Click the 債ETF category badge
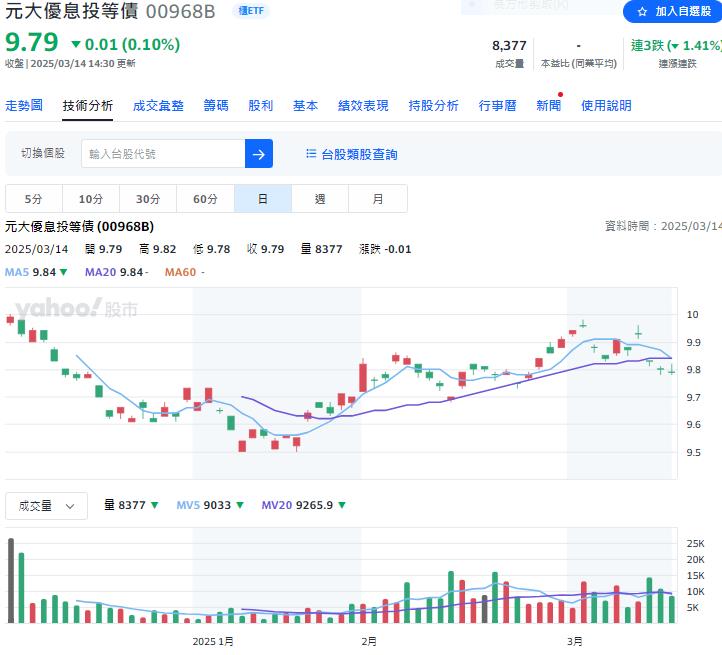This screenshot has height=655, width=722. click(x=249, y=11)
